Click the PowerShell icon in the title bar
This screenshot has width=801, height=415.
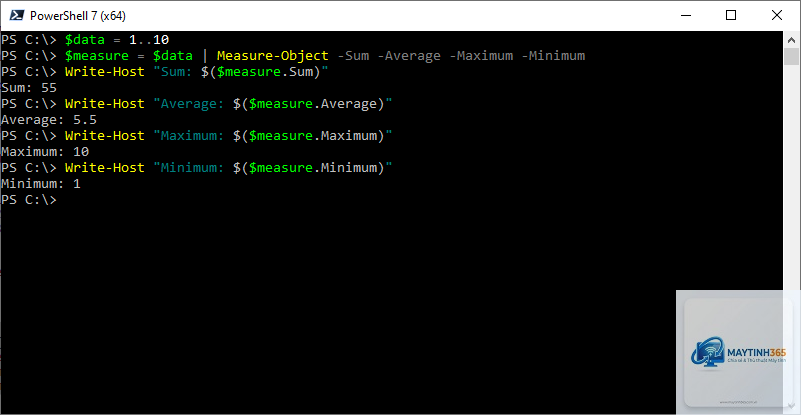coord(16,15)
